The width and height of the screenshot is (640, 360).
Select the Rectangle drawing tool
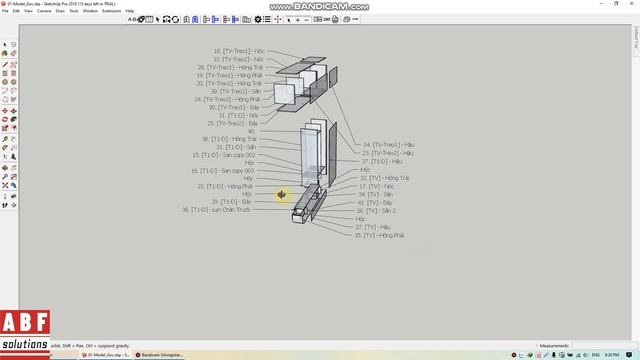[x=5, y=73]
